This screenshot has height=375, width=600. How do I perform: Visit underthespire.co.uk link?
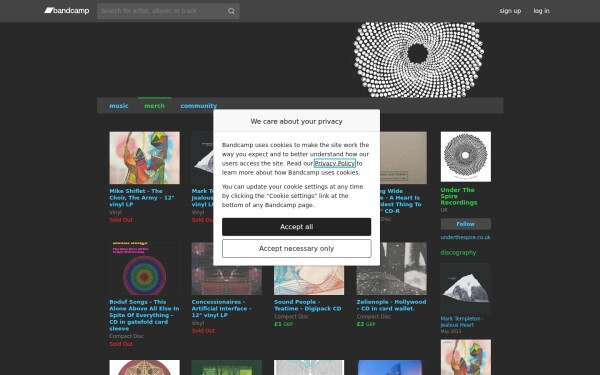(x=465, y=237)
